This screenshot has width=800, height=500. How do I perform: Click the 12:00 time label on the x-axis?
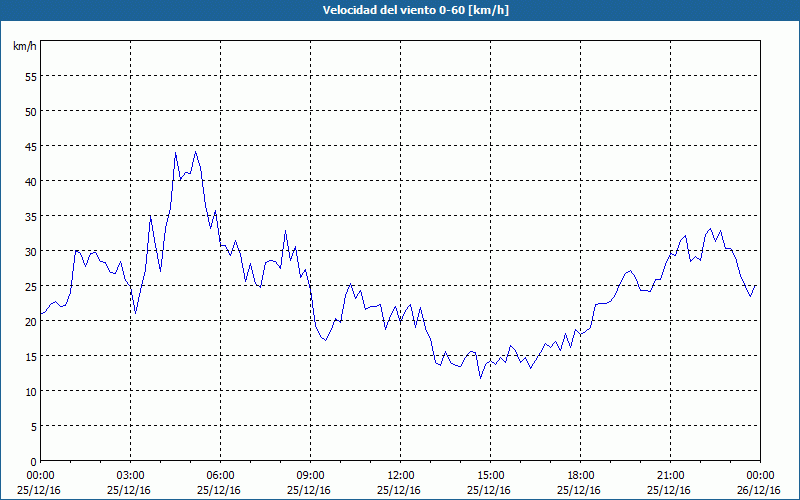coord(401,476)
